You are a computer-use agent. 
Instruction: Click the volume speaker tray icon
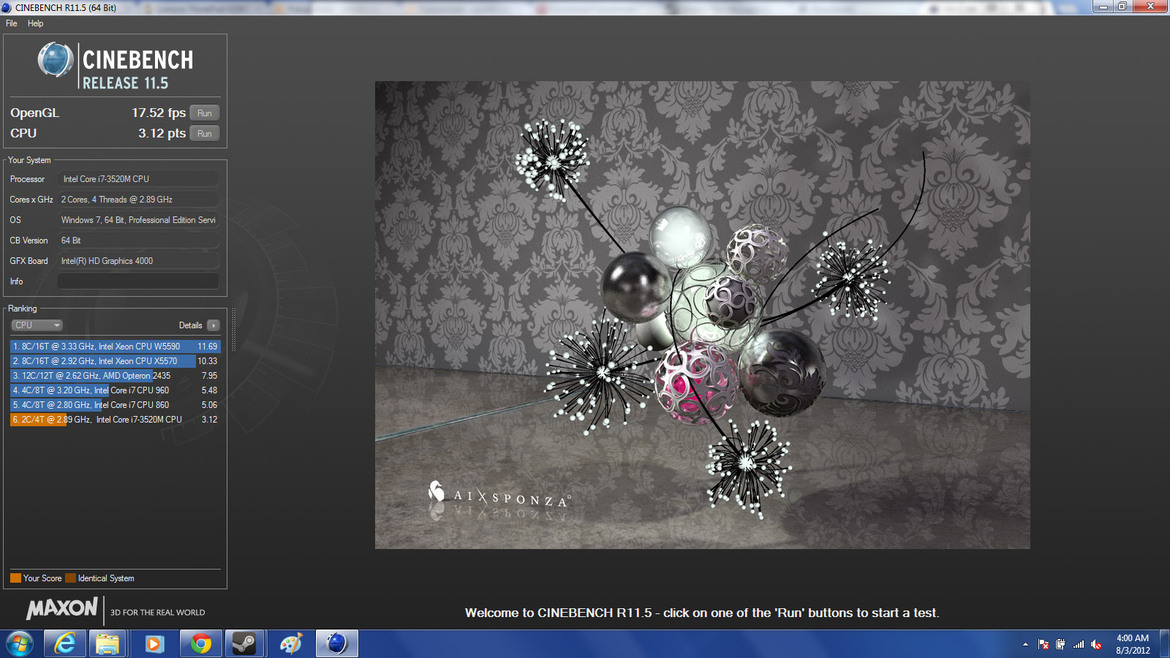(x=1096, y=645)
